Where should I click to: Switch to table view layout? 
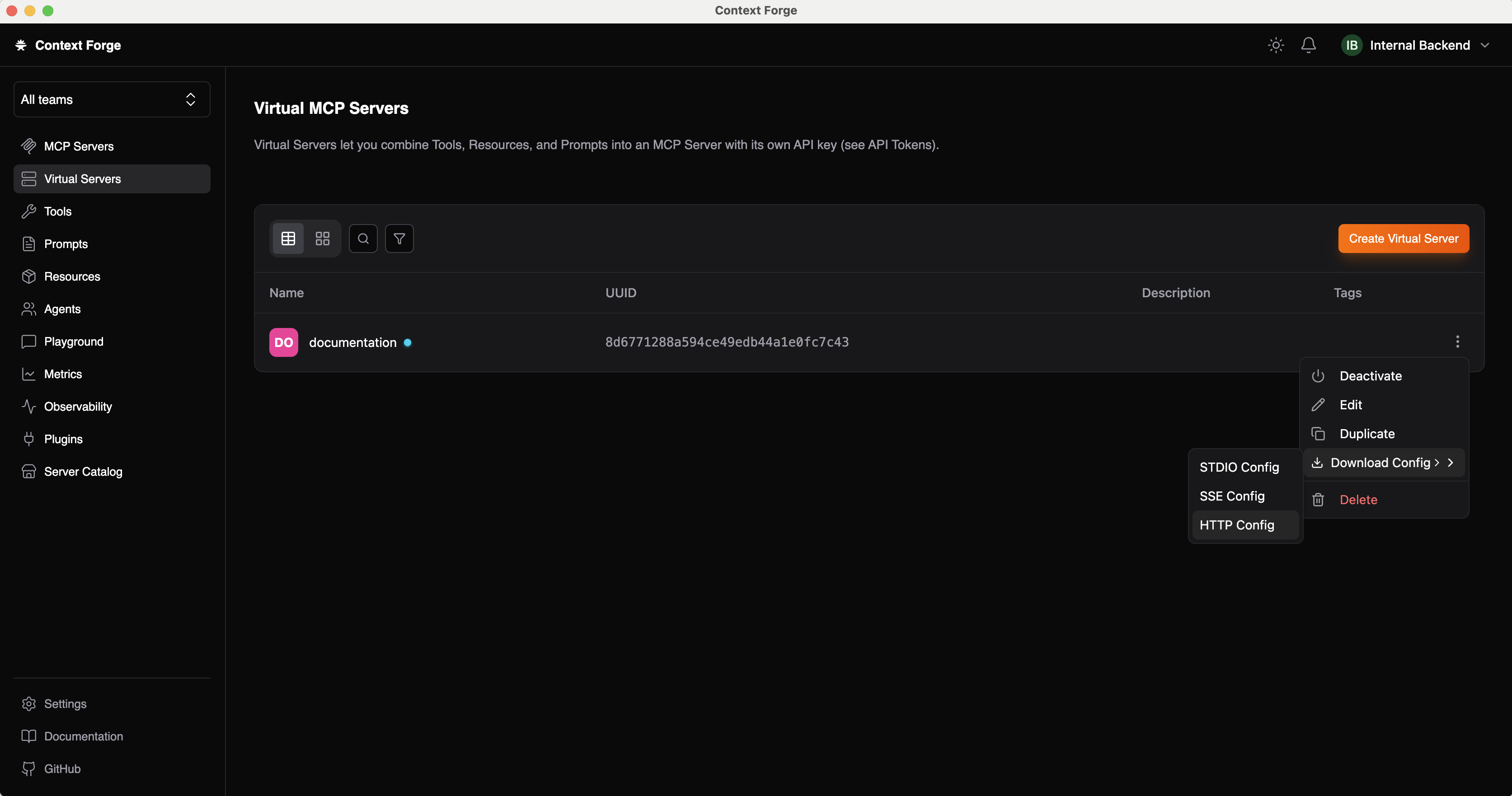(x=288, y=239)
